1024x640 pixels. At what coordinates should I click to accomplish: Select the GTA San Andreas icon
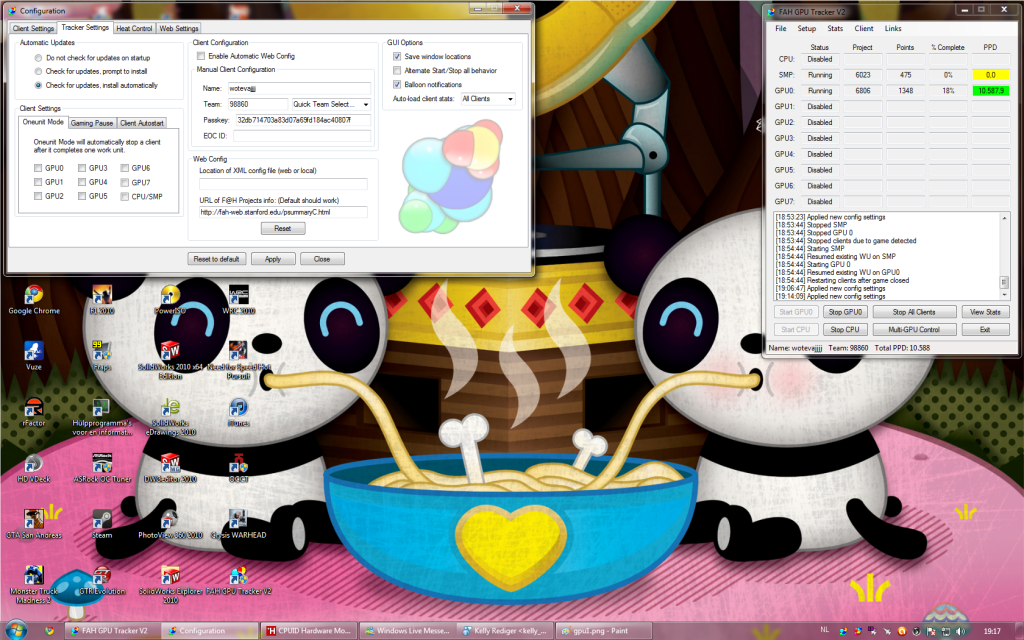coord(34,524)
